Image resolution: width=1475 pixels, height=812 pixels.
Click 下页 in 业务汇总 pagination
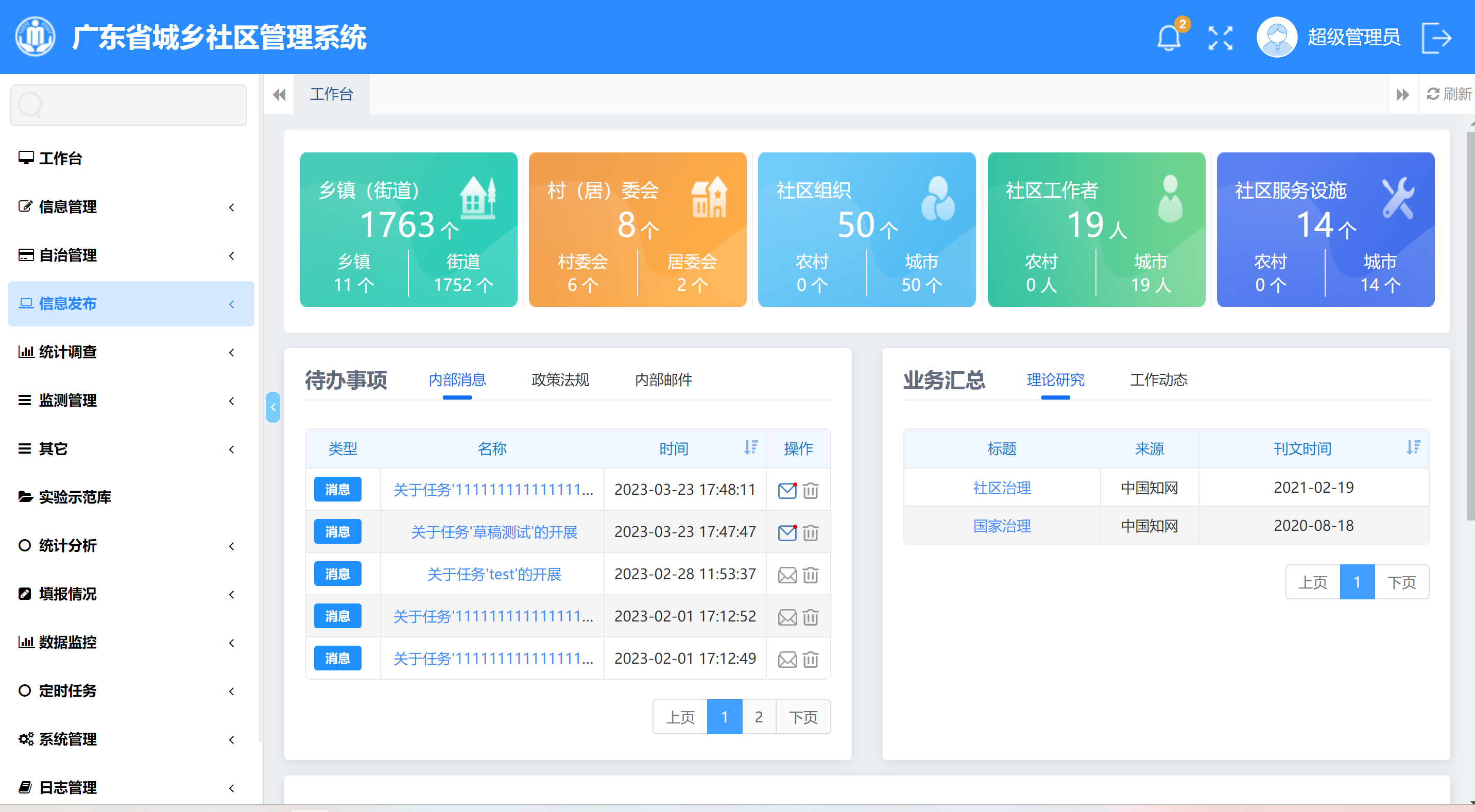click(x=1401, y=582)
